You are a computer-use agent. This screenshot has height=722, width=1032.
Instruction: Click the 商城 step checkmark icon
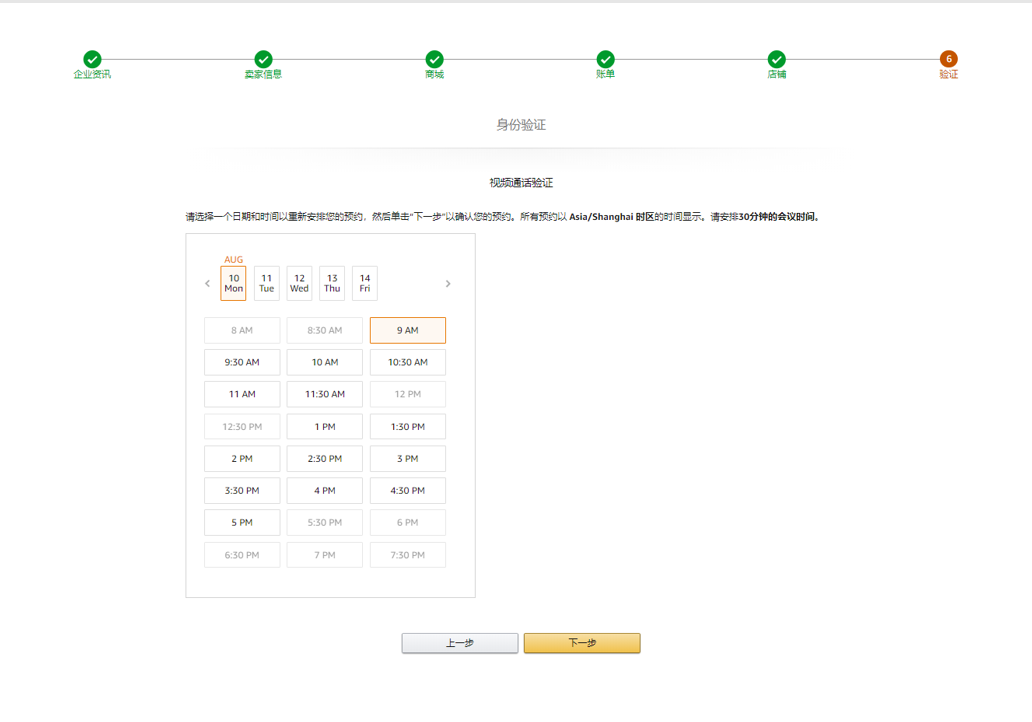tap(434, 58)
